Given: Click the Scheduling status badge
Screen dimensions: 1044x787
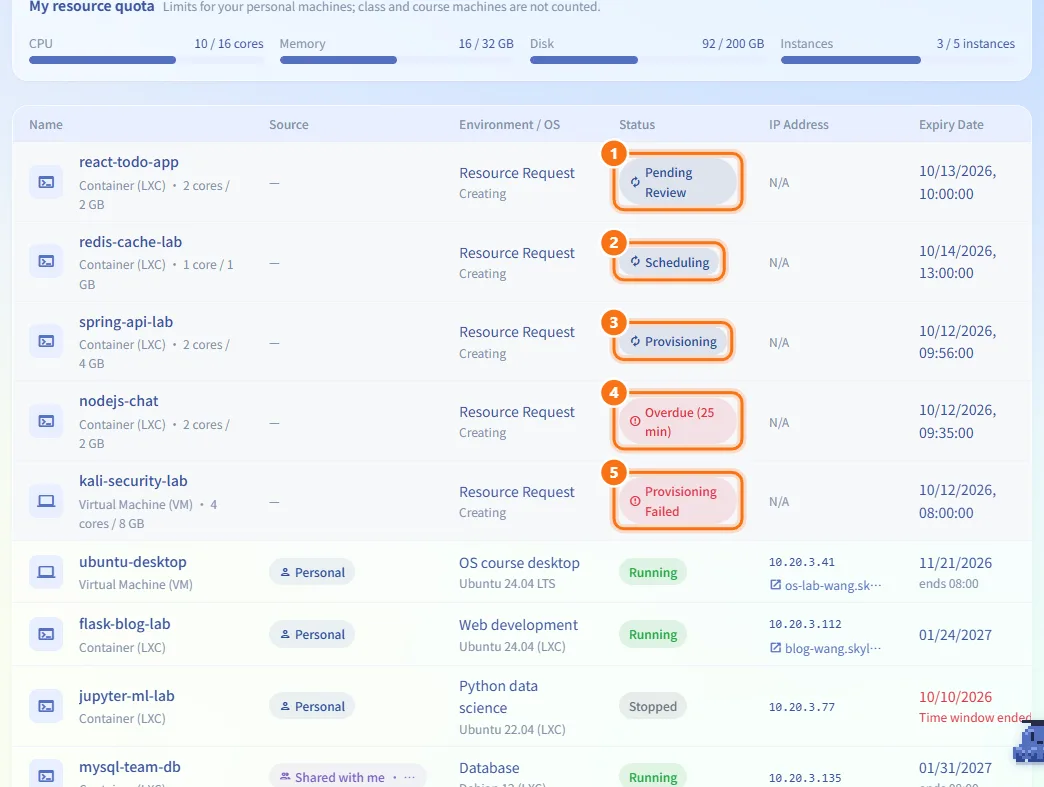Looking at the screenshot, I should [x=670, y=262].
